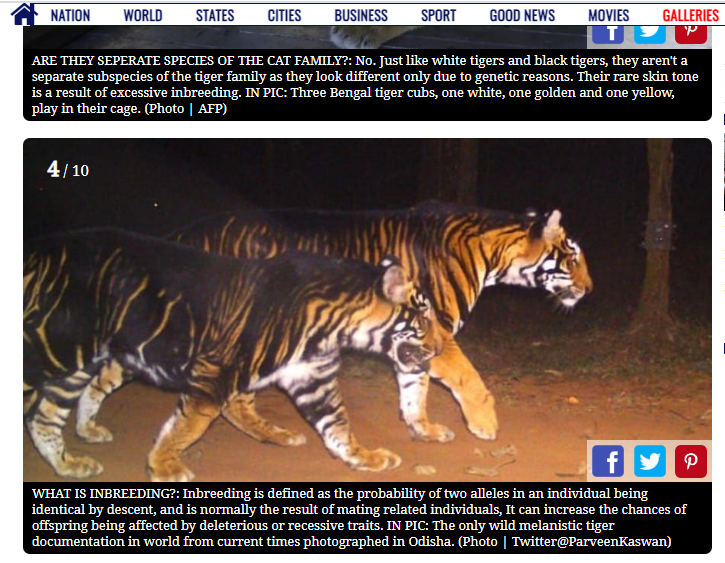
Task: Click the 4 / 10 slide counter
Action: [x=68, y=170]
